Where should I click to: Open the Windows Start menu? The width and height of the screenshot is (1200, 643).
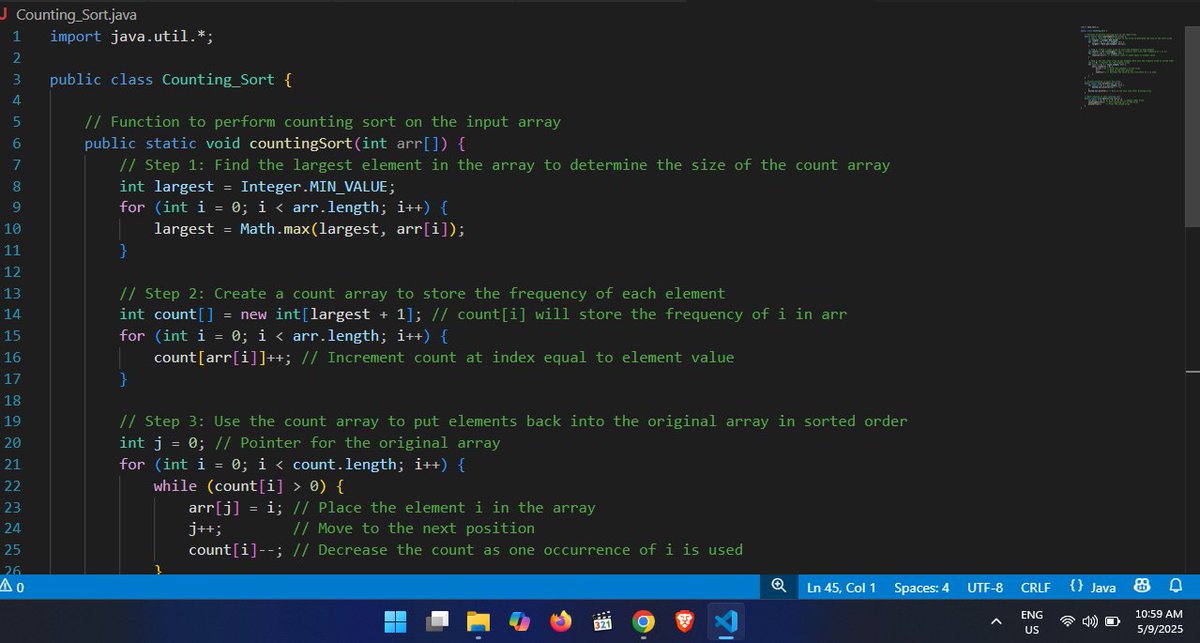coord(397,621)
